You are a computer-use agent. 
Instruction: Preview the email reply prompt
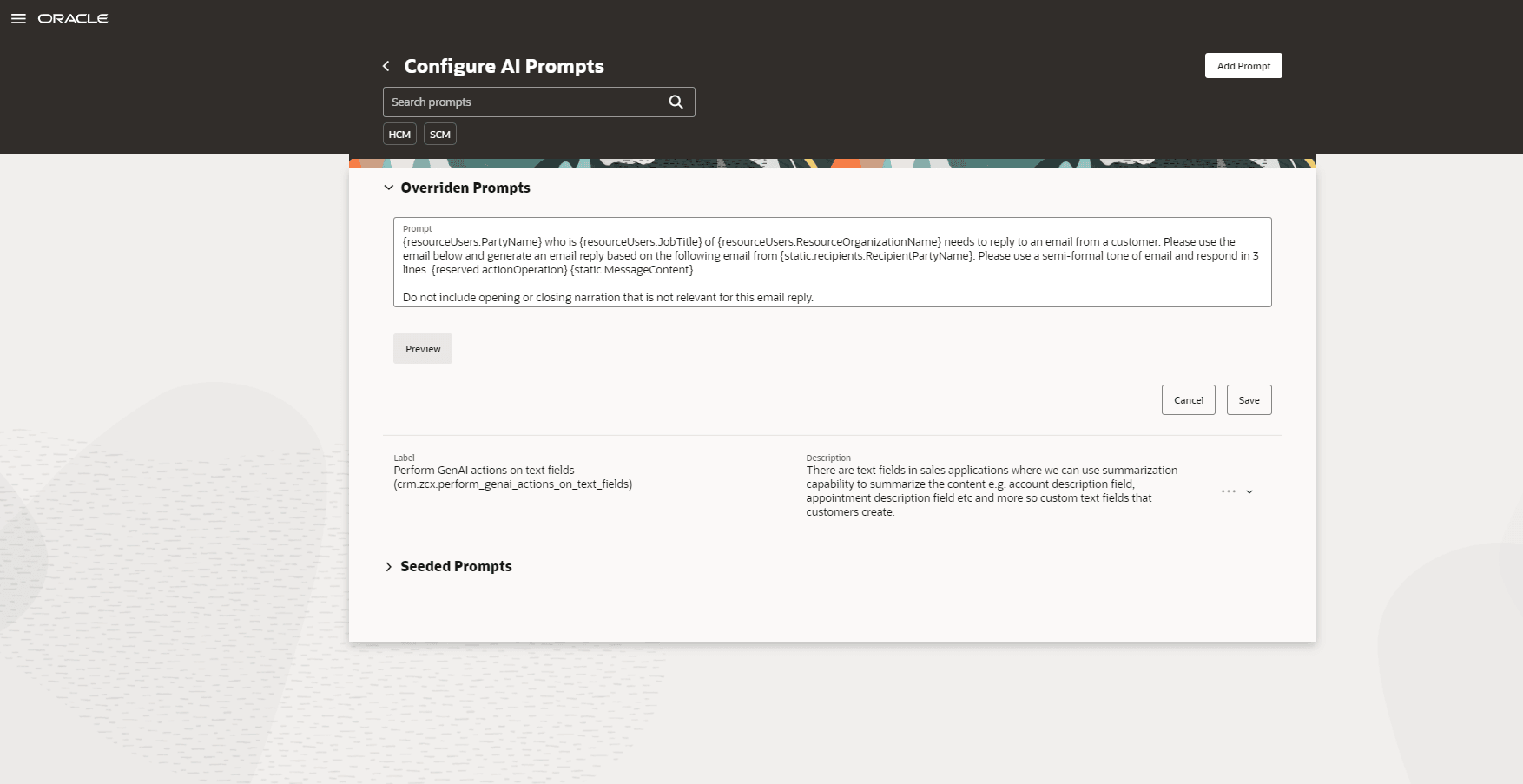(x=422, y=348)
